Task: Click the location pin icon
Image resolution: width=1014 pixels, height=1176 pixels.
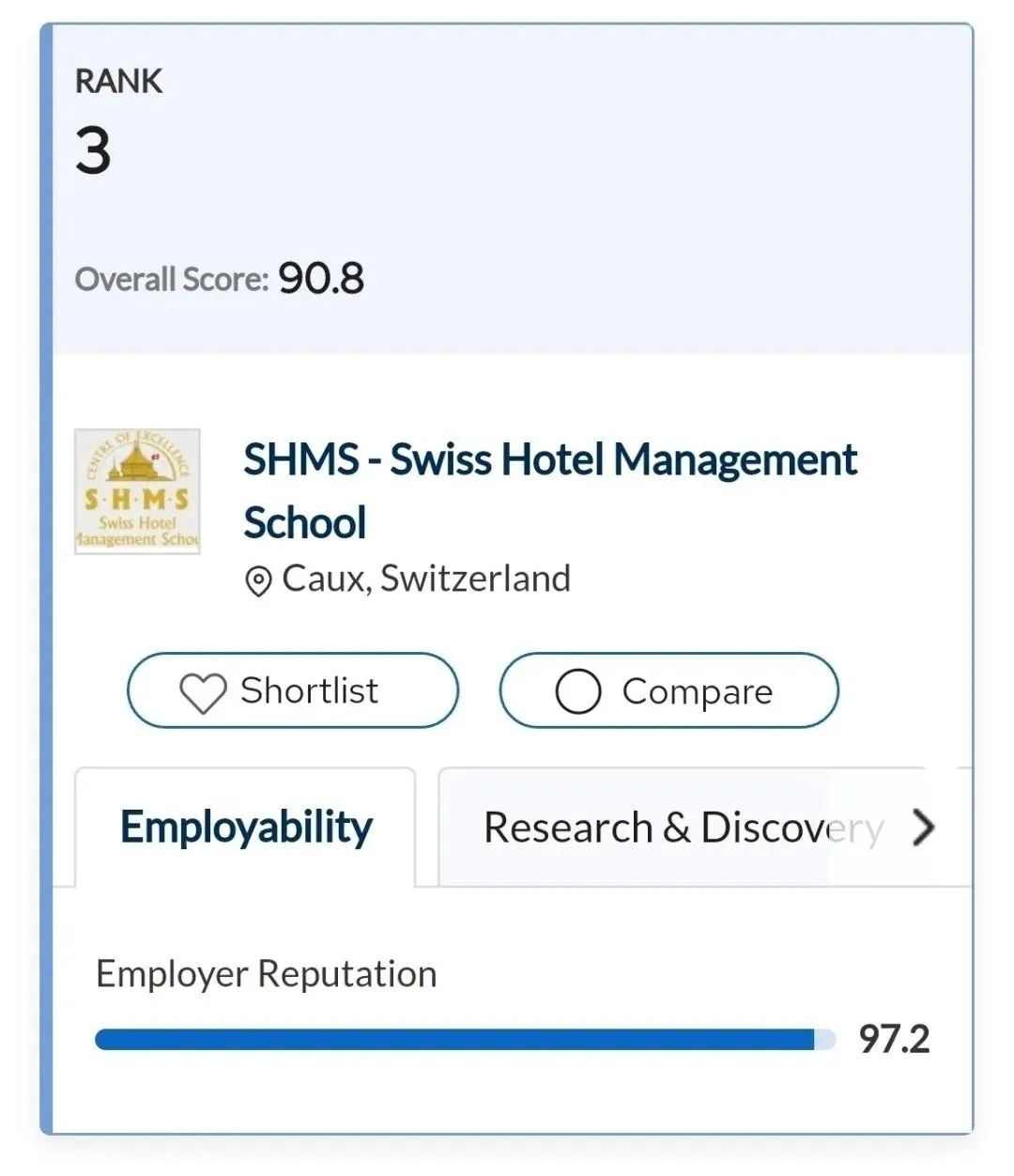Action: pyautogui.click(x=258, y=581)
